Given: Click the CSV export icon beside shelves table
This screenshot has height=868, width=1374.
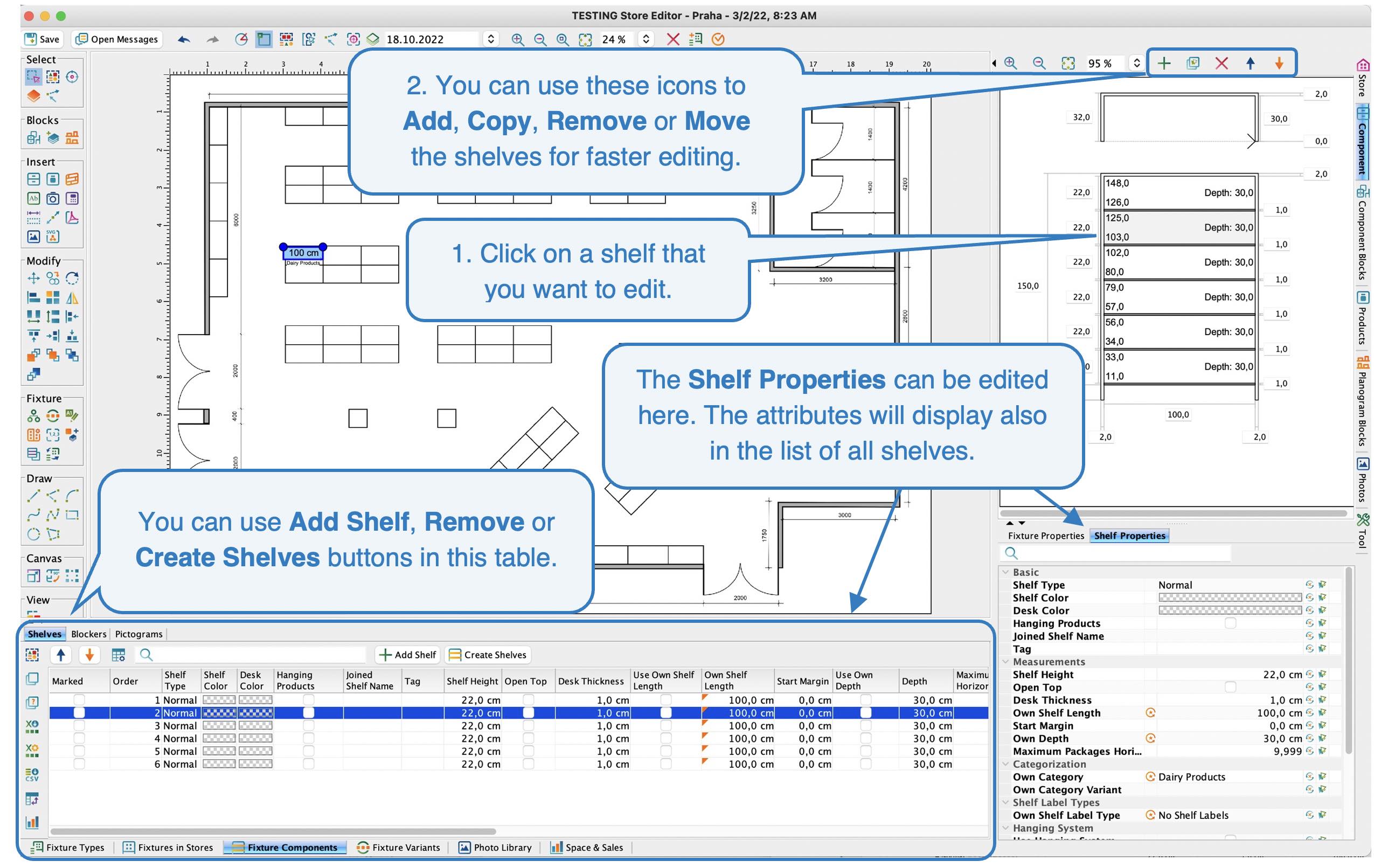Looking at the screenshot, I should click(32, 774).
